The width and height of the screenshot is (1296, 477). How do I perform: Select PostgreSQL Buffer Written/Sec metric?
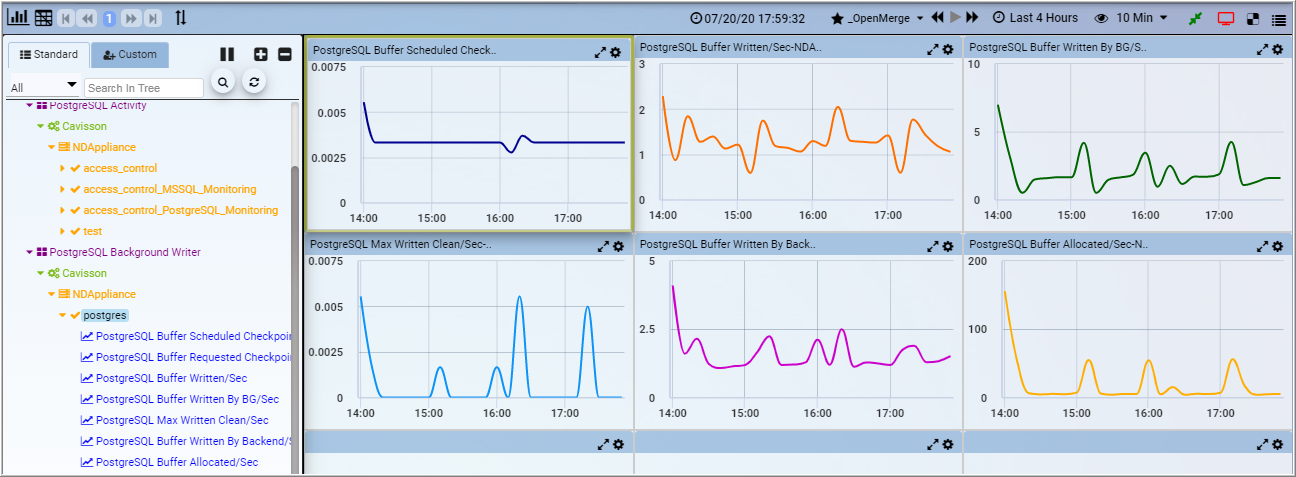pos(164,378)
